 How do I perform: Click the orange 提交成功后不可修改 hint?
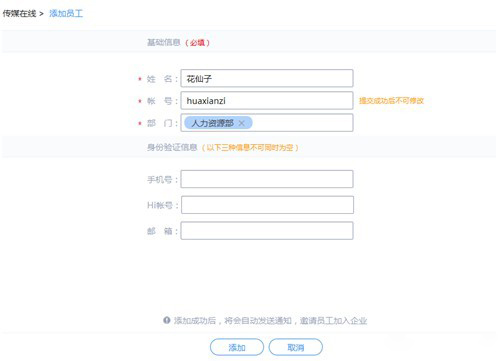[x=391, y=101]
